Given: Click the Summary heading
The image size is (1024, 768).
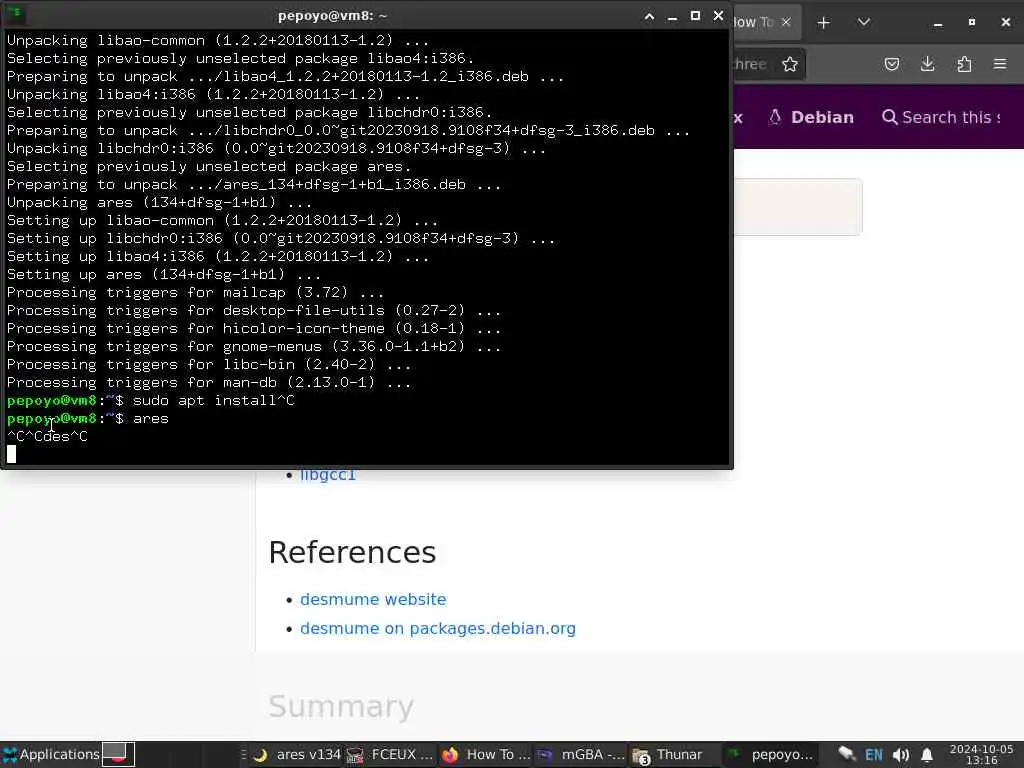Looking at the screenshot, I should (341, 706).
